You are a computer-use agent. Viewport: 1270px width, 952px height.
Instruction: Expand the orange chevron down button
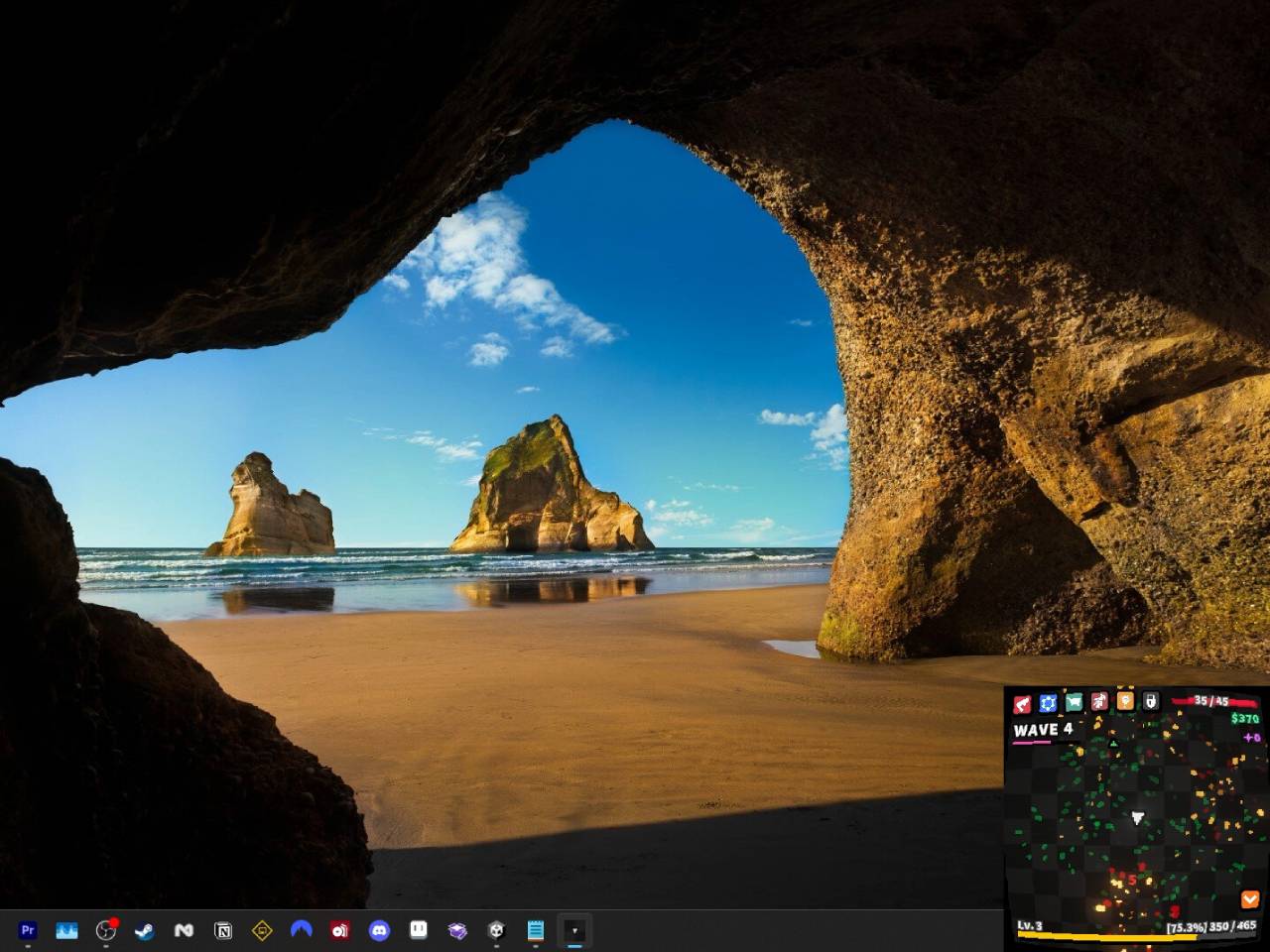[1250, 898]
